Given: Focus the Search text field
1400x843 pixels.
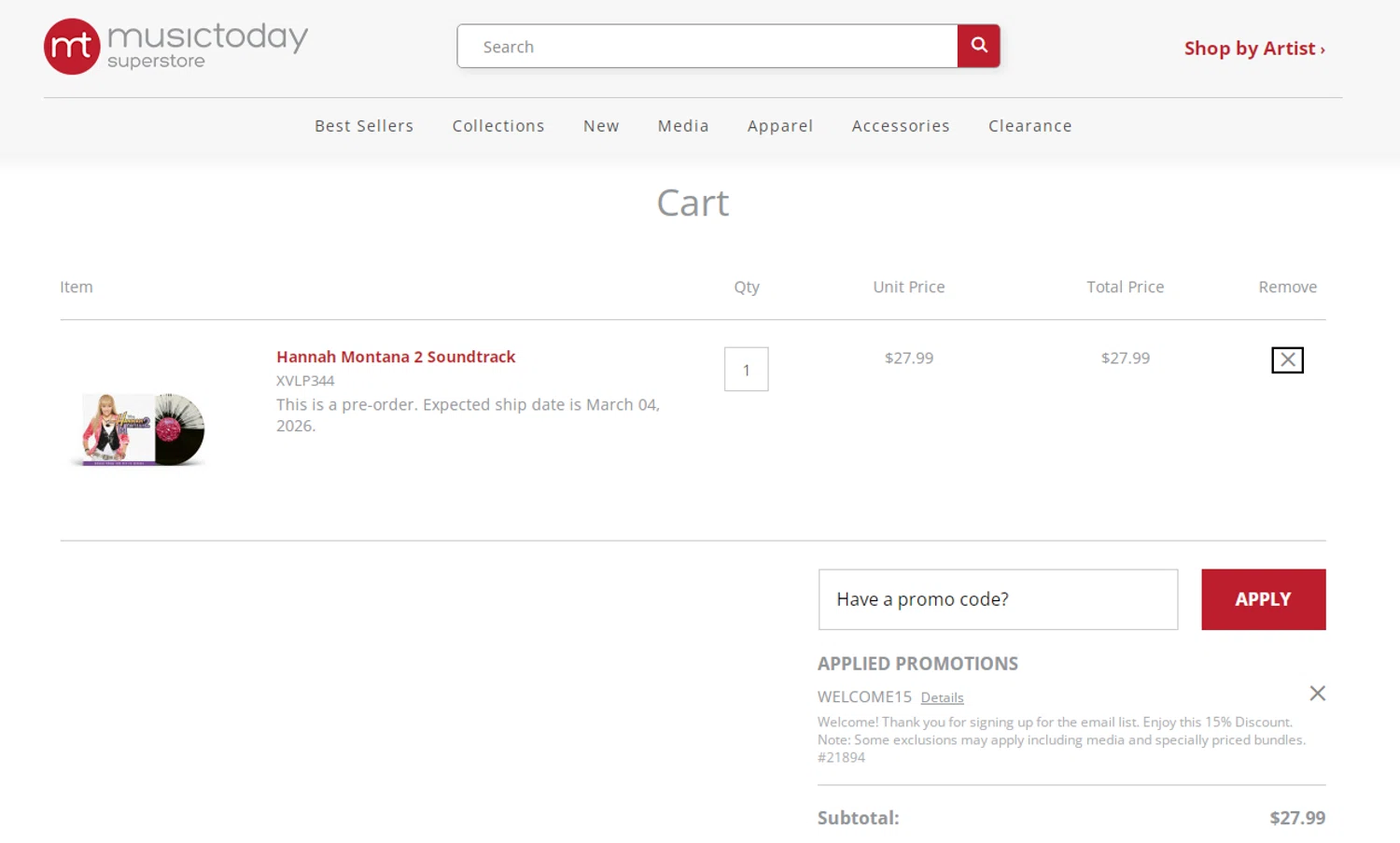Looking at the screenshot, I should point(707,46).
